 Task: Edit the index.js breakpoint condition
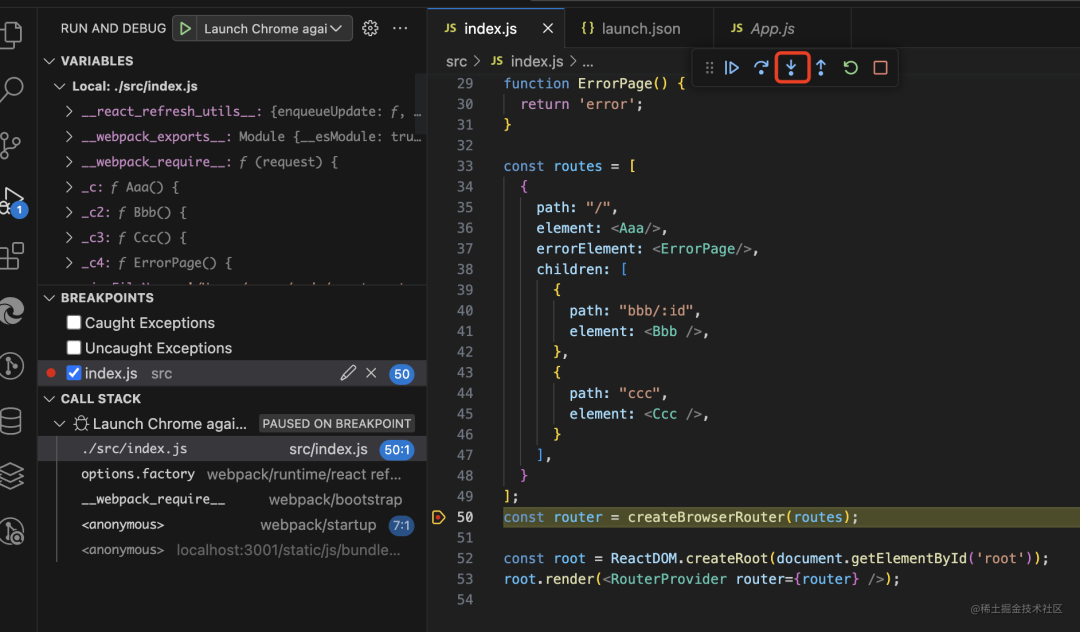click(348, 373)
